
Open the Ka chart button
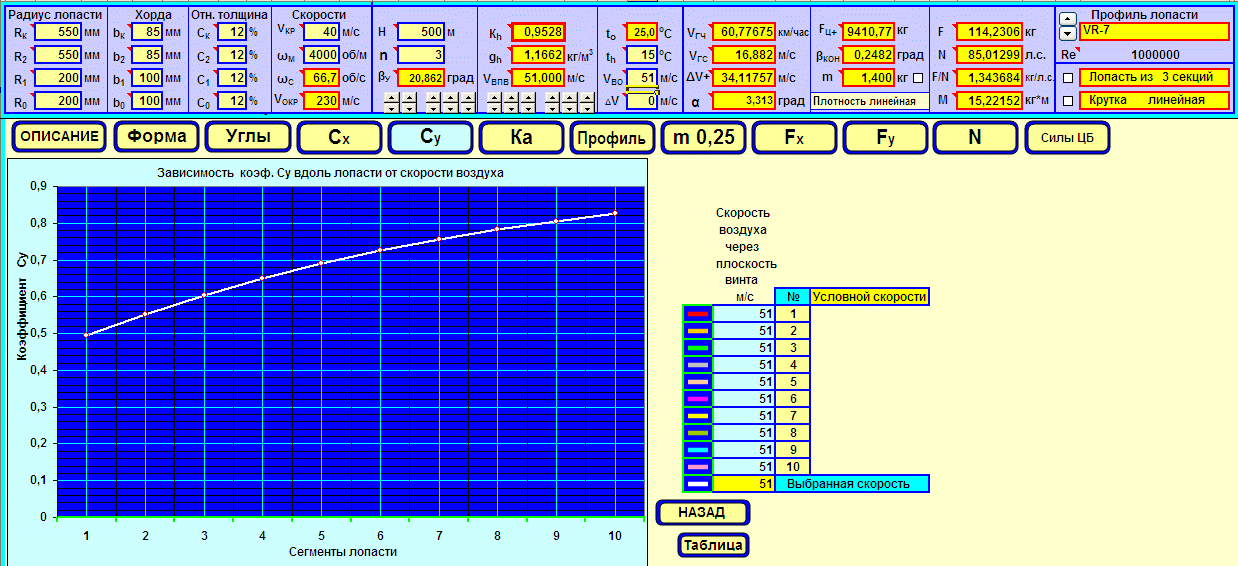(521, 138)
